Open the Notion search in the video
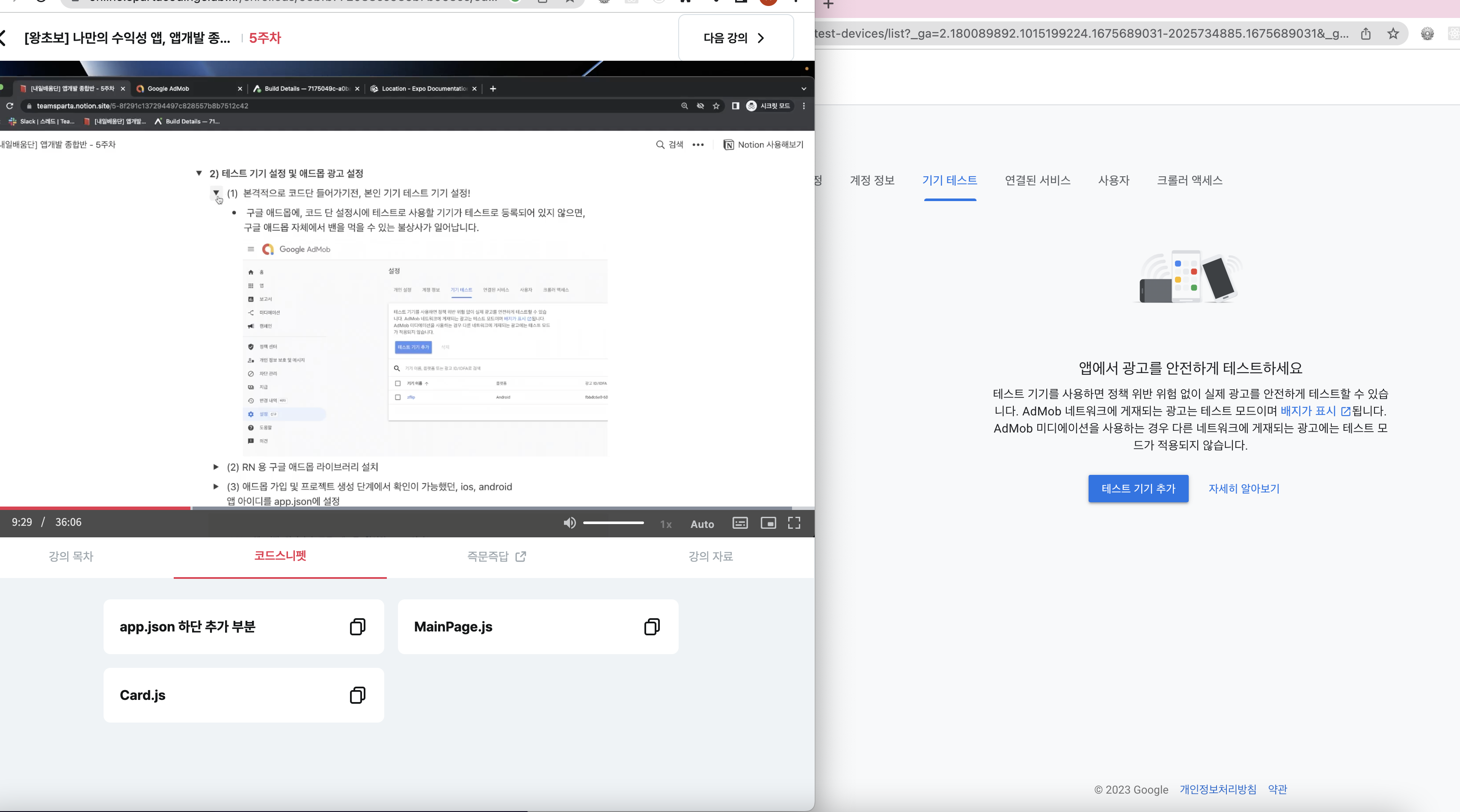 669,145
